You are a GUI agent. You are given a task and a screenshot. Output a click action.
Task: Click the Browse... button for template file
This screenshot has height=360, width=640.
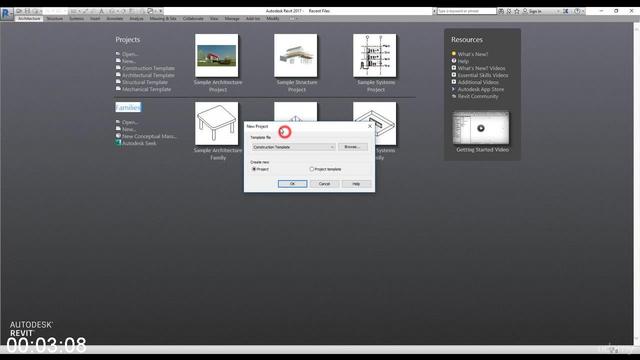pyautogui.click(x=352, y=147)
